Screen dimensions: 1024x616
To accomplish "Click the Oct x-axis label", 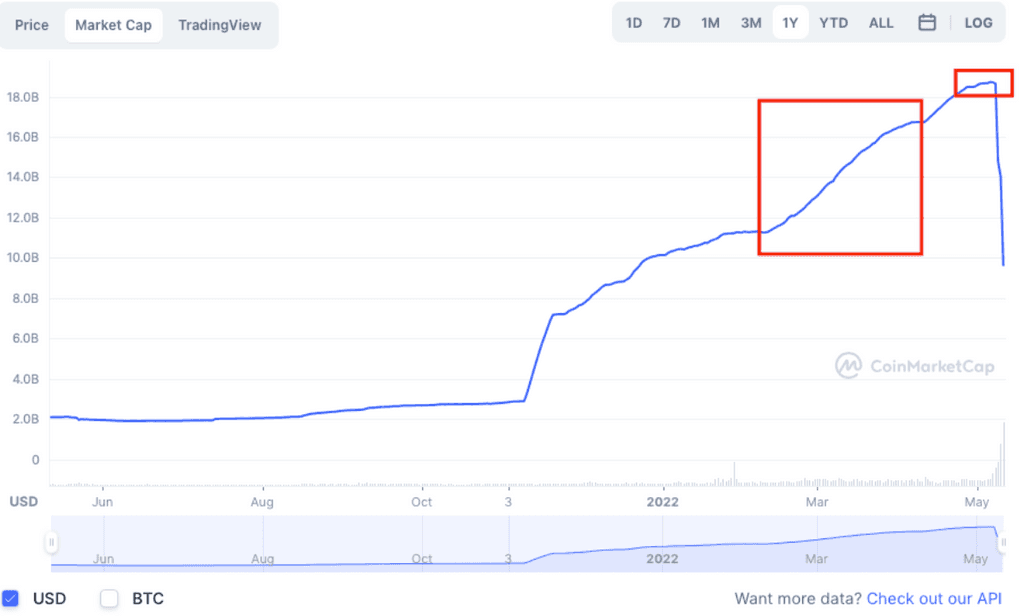I will click(x=421, y=502).
